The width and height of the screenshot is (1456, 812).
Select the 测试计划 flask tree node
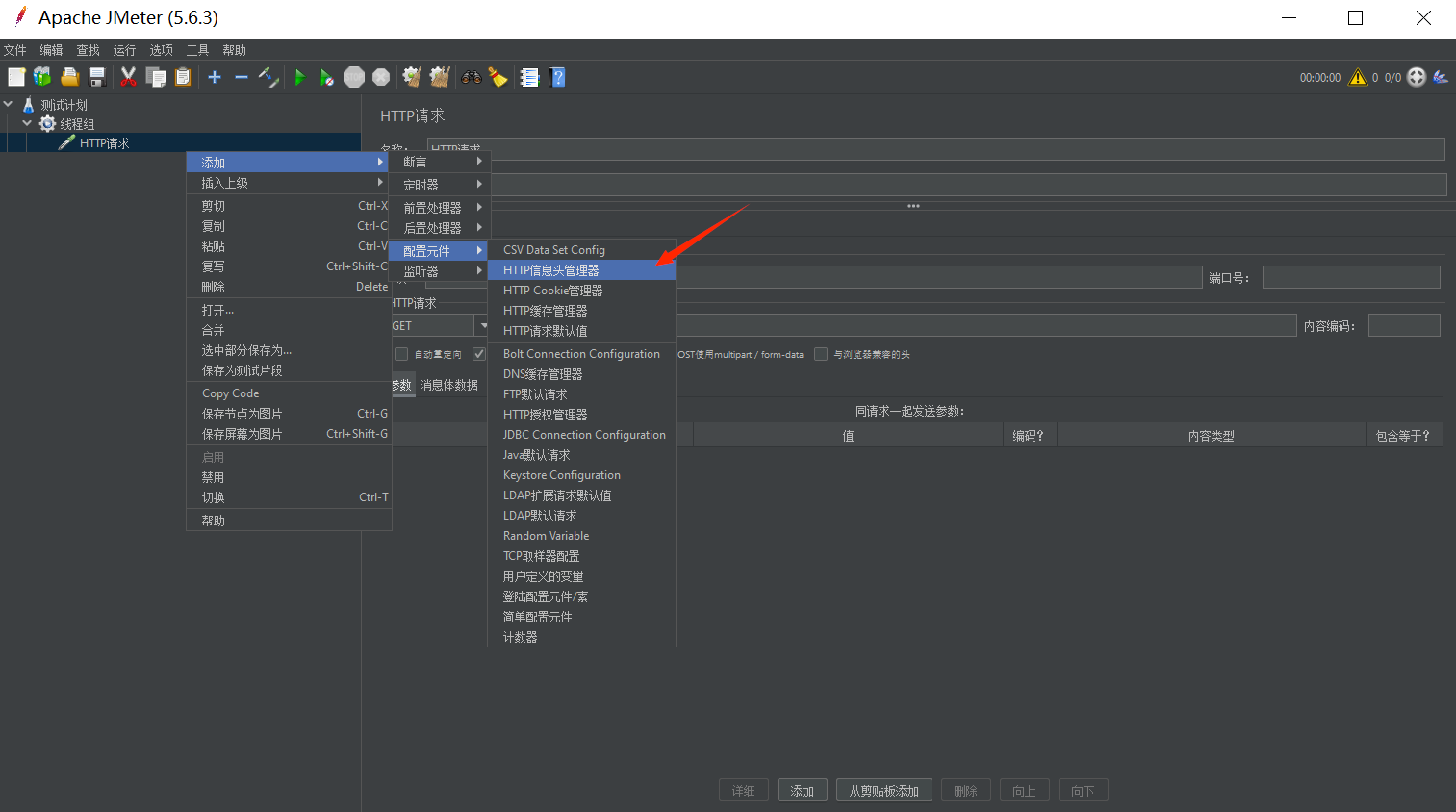pyautogui.click(x=55, y=105)
